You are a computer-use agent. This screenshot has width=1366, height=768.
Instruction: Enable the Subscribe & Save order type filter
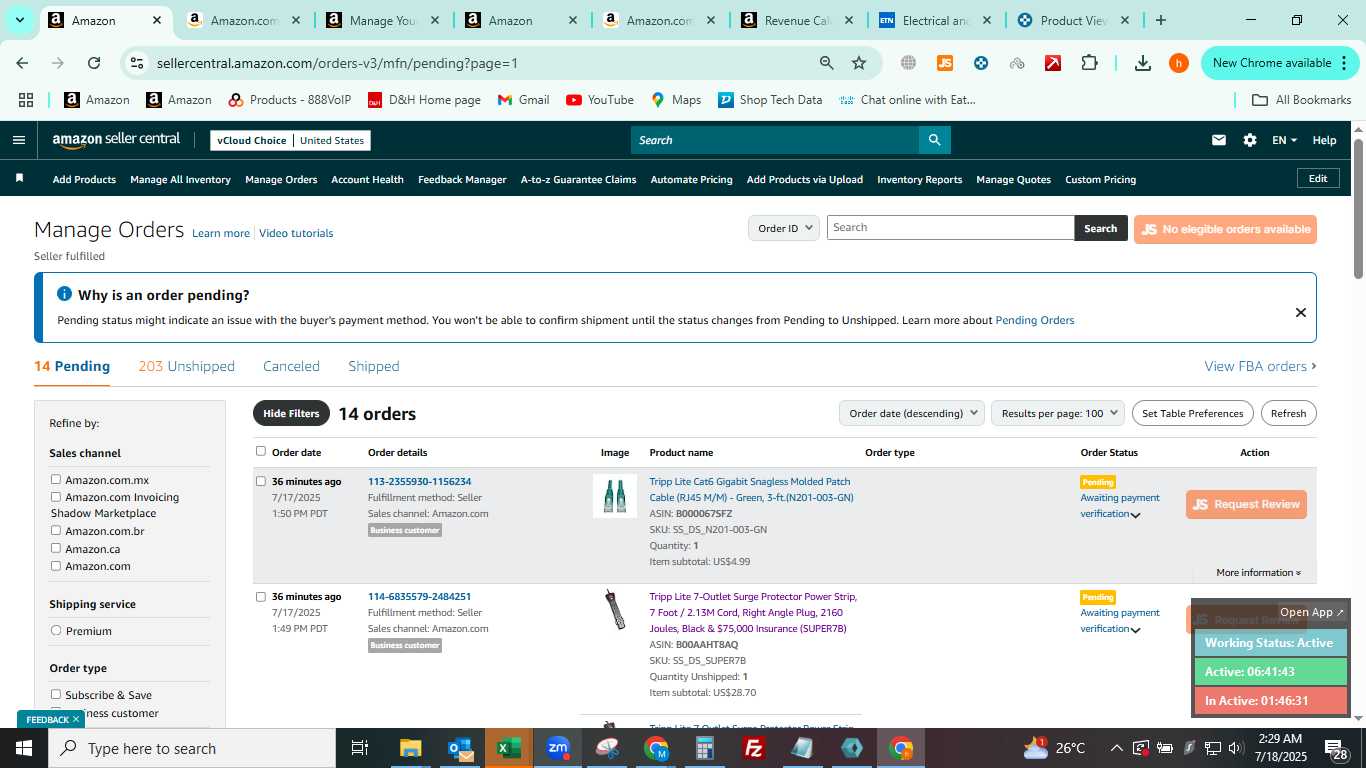tap(56, 694)
